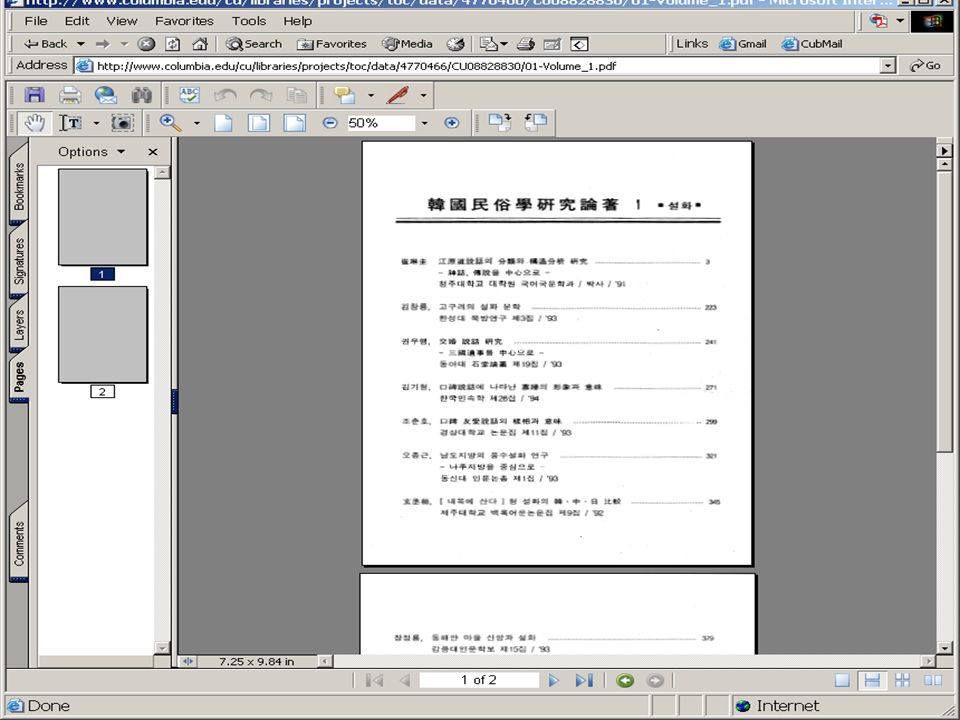
Task: Select the red pen Sign tool
Action: coord(398,95)
